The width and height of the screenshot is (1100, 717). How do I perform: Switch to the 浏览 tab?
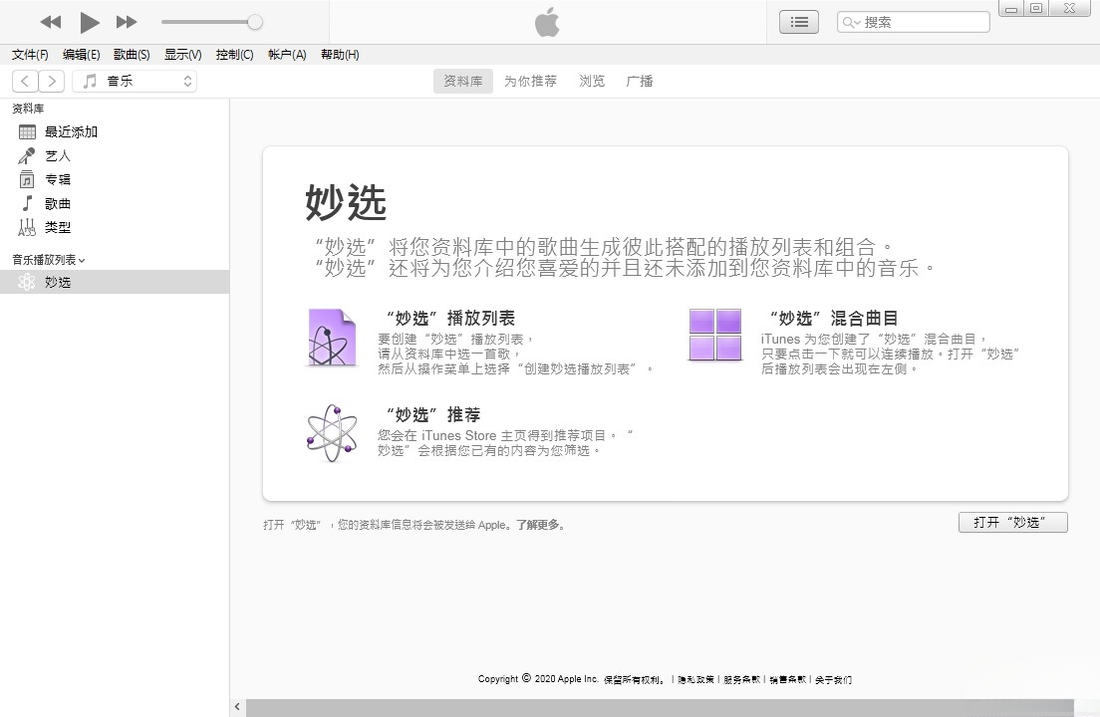(592, 81)
